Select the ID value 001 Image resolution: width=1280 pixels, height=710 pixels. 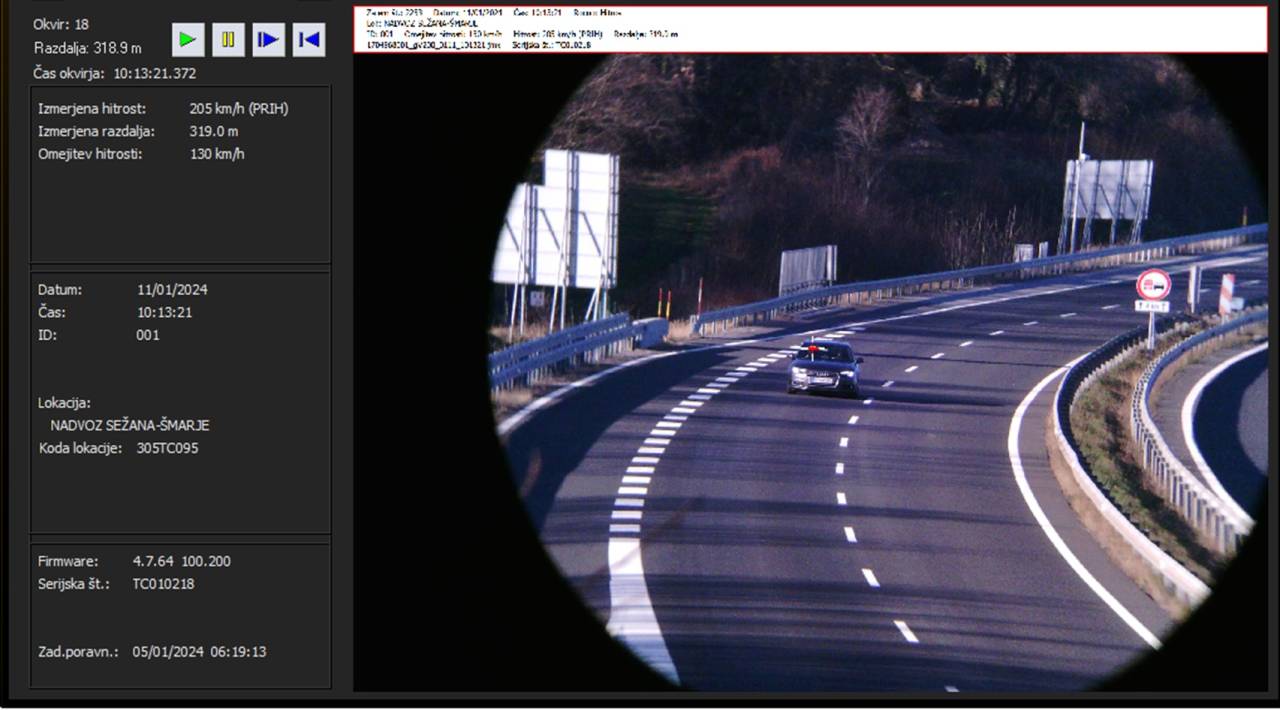coord(148,335)
